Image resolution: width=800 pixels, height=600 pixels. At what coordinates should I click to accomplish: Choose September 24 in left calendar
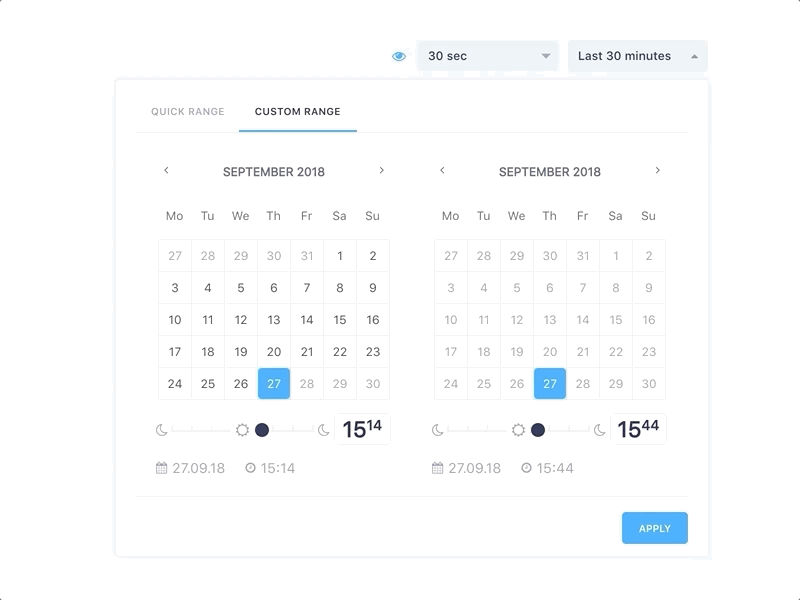coord(175,384)
